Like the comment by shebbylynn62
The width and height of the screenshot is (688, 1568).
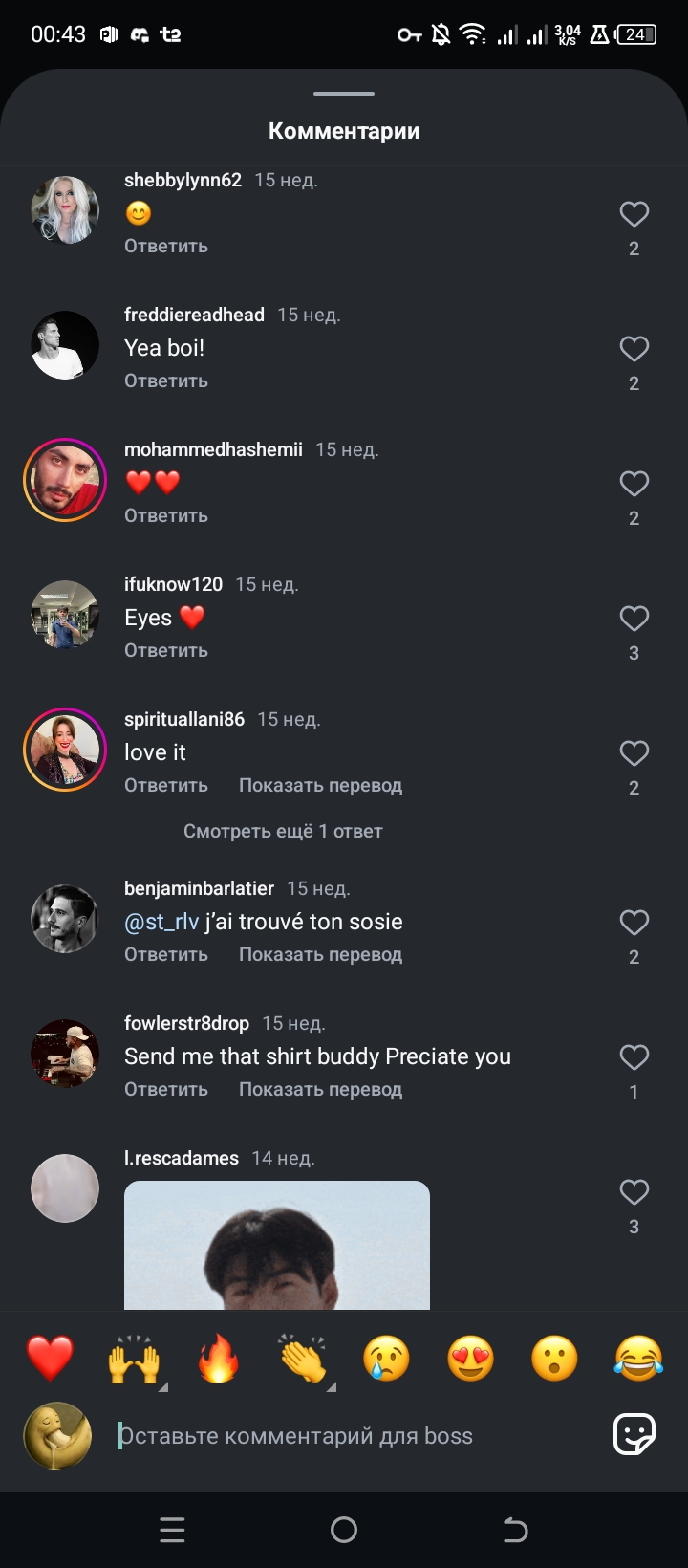[x=634, y=214]
